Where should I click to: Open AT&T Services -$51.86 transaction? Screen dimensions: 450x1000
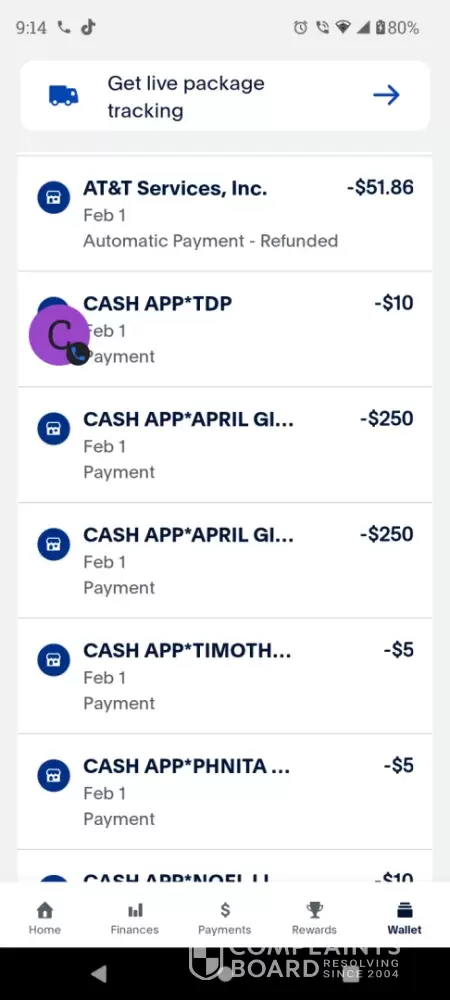coord(225,214)
